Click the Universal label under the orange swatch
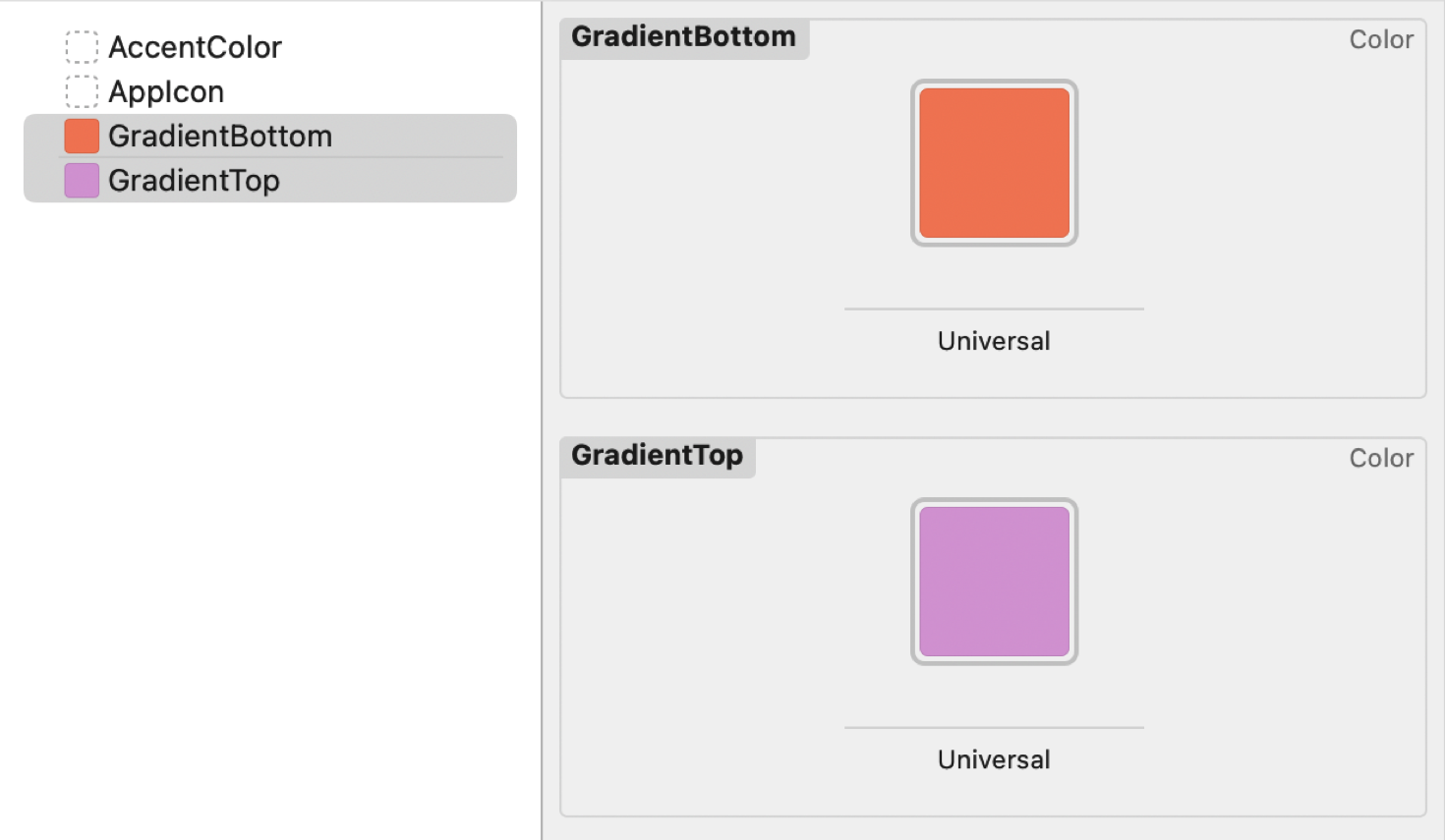1445x840 pixels. [993, 341]
